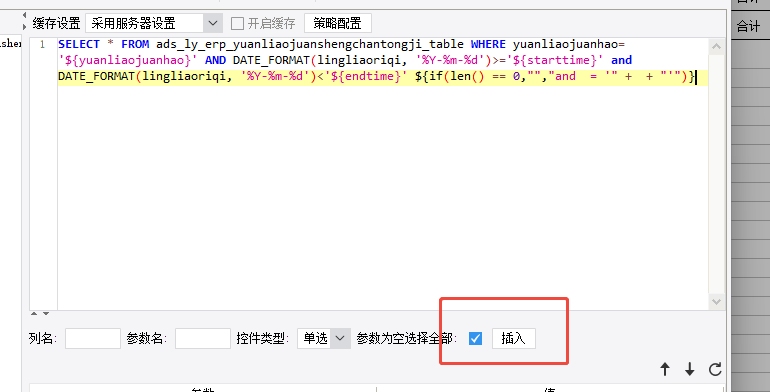
Task: Open the 缓存设置 dropdown showing 采用服务器设置
Action: point(154,23)
